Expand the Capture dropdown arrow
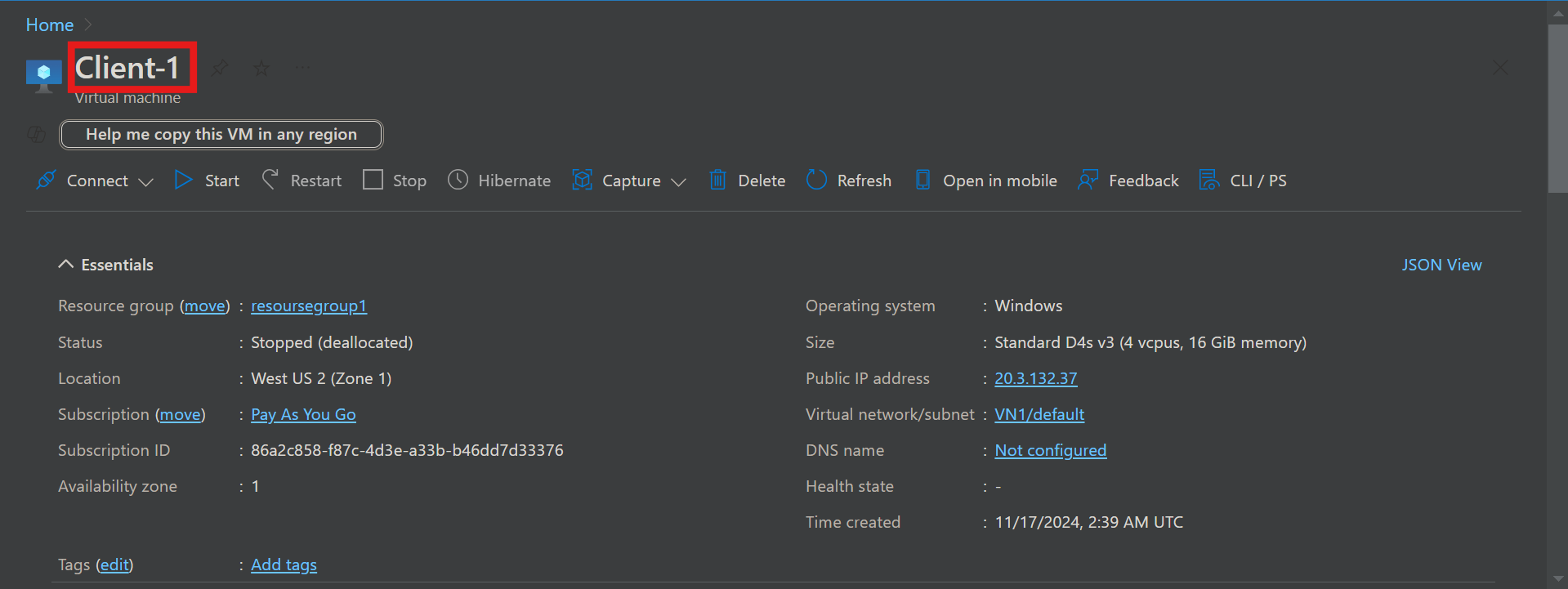 point(678,181)
